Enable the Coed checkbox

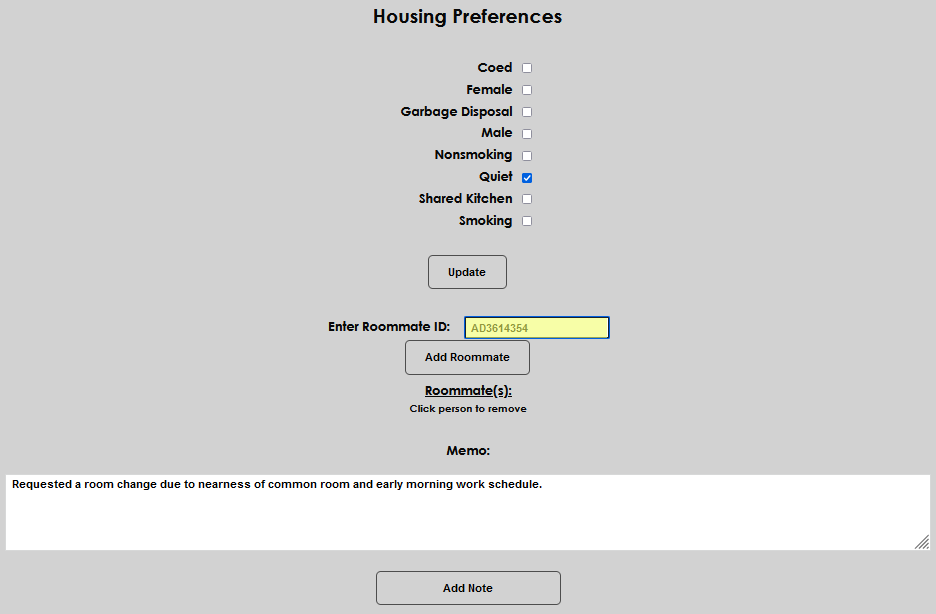[x=526, y=67]
